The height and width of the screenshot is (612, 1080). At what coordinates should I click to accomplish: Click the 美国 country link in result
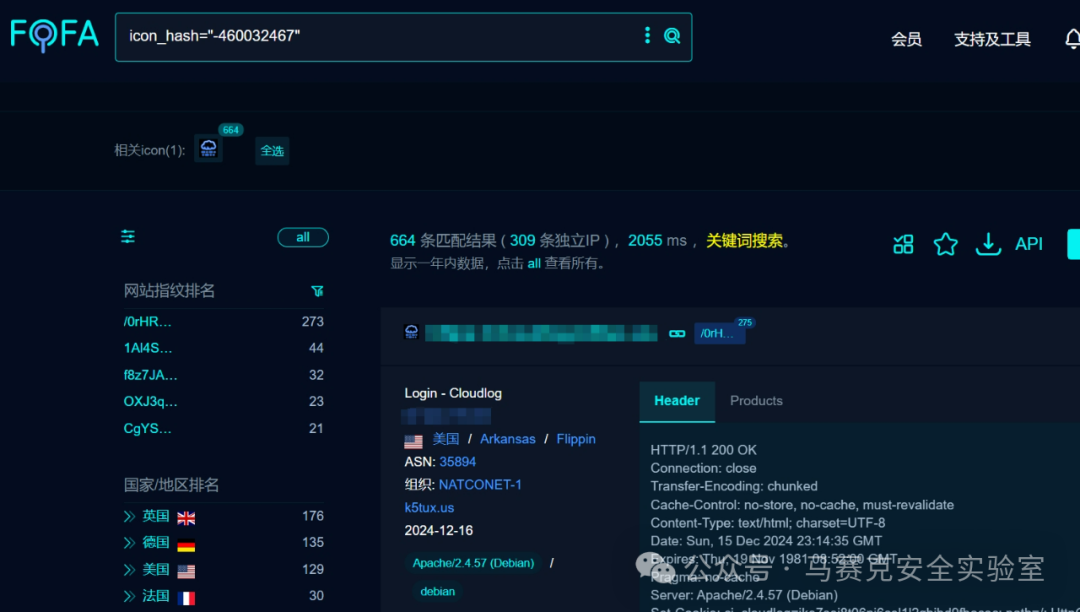446,439
